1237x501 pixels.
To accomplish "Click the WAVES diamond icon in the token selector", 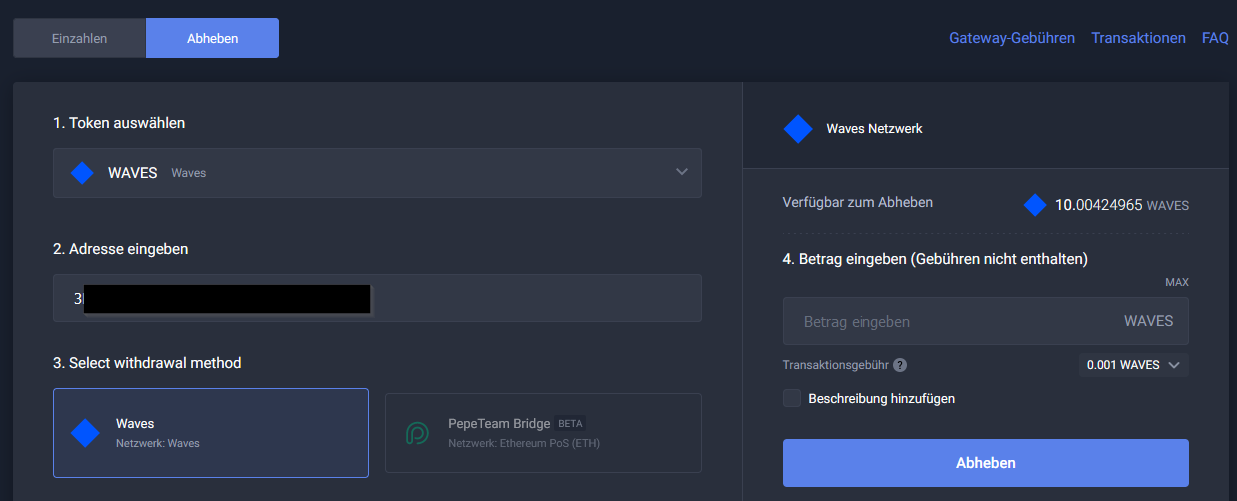I will 82,173.
